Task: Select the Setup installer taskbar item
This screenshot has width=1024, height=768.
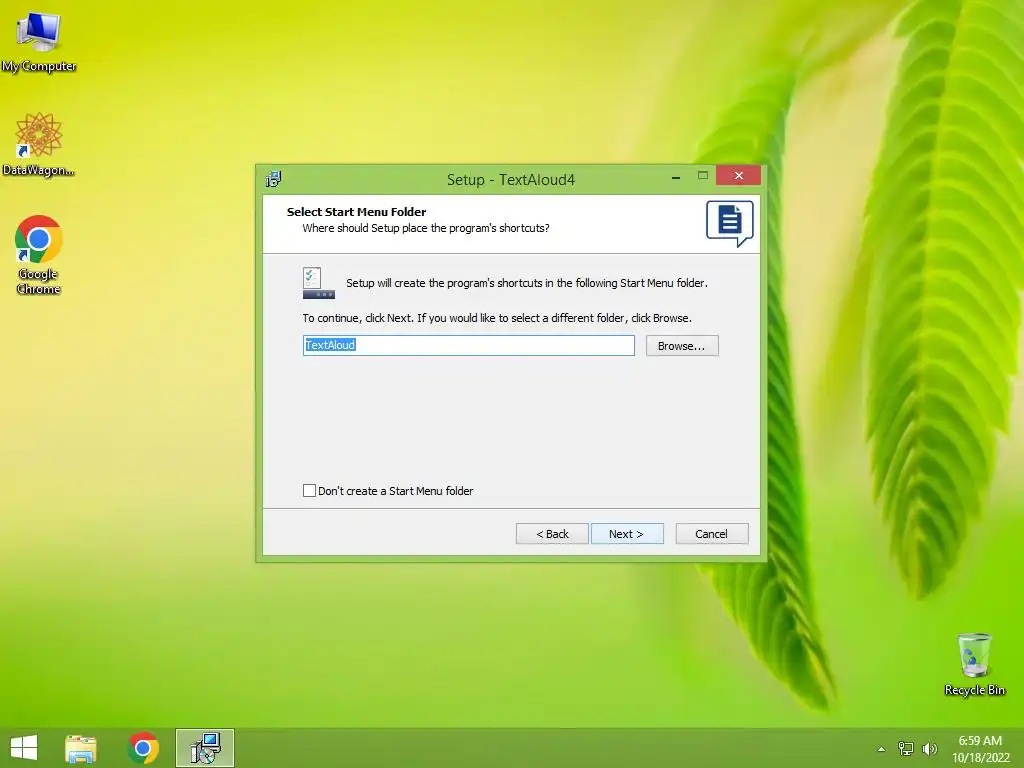Action: click(205, 748)
